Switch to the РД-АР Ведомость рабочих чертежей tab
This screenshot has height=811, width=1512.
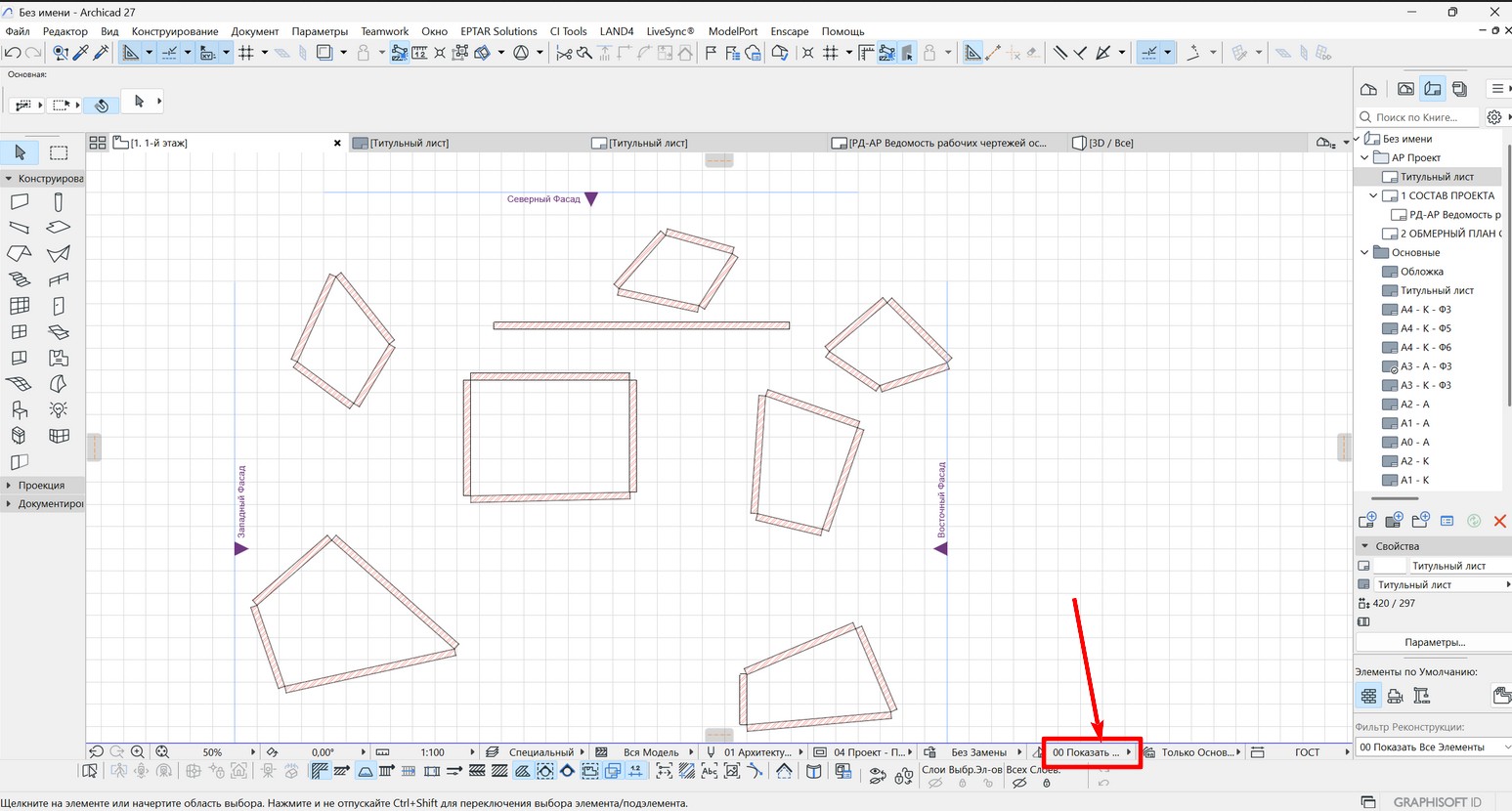pyautogui.click(x=947, y=143)
